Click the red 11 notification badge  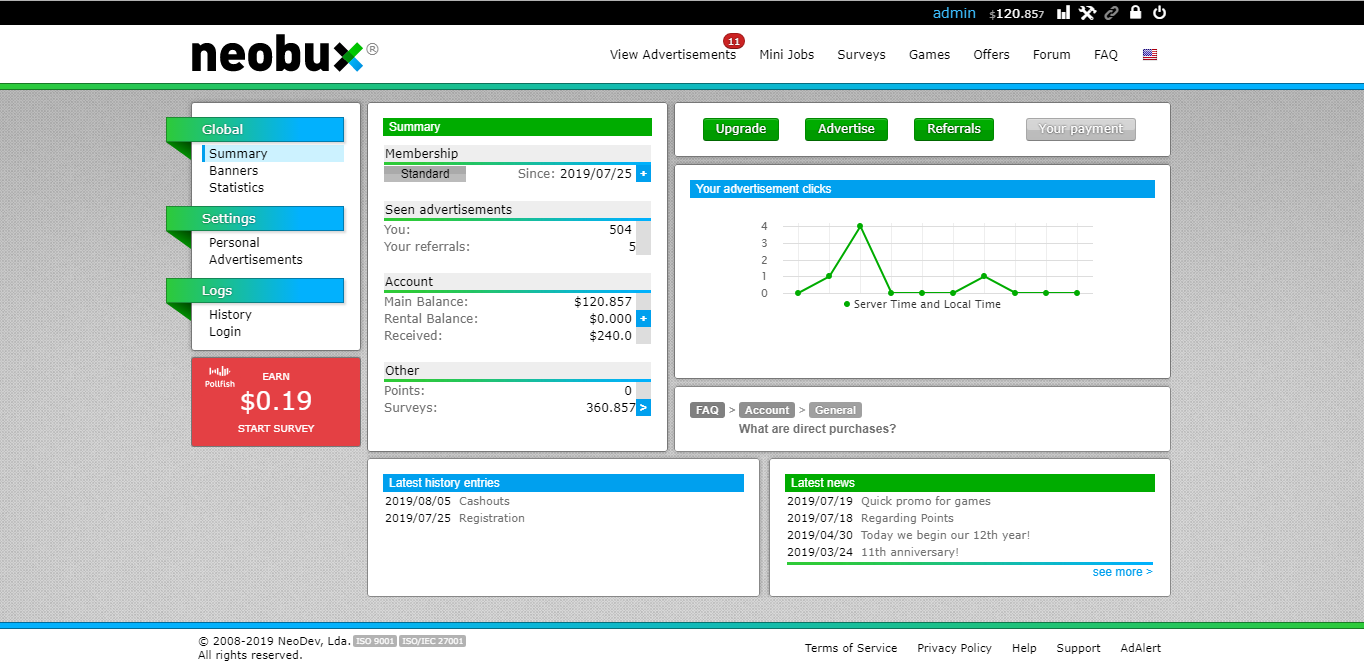734,41
